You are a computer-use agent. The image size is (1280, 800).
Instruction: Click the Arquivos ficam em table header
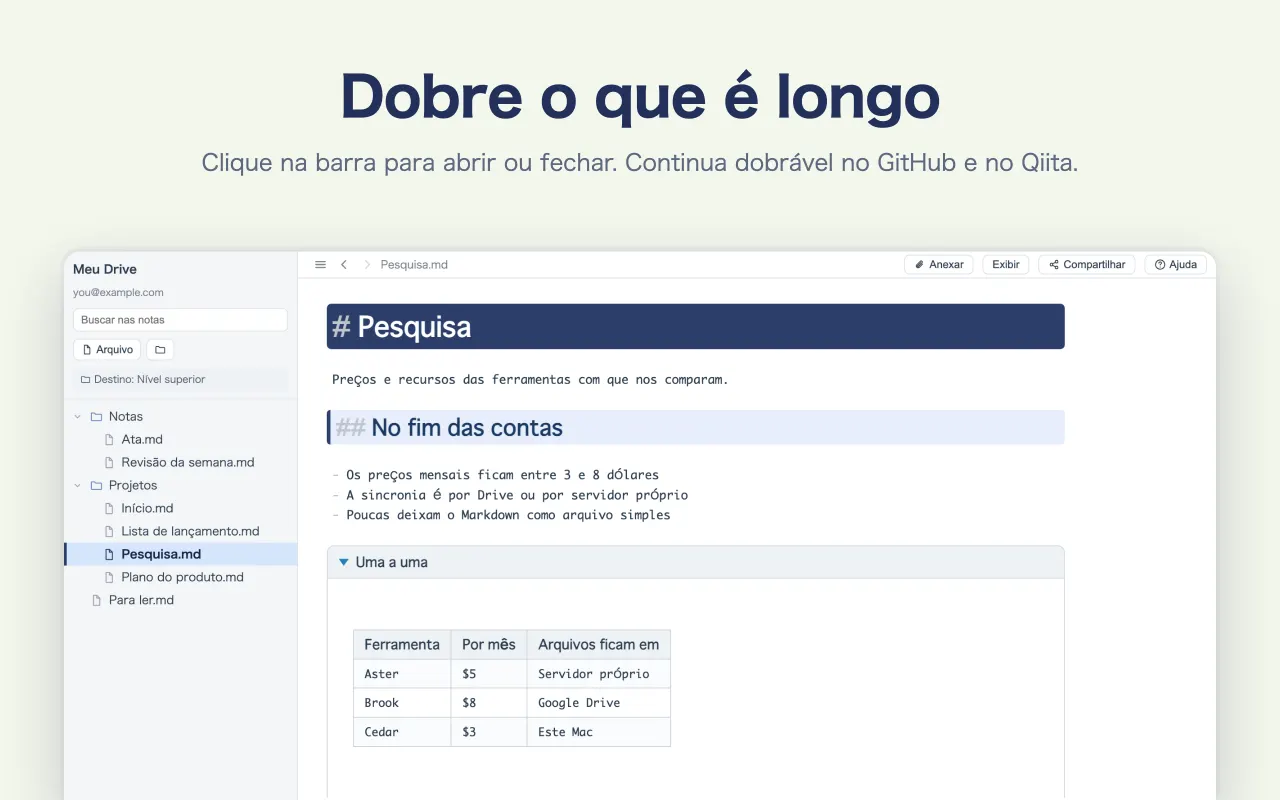[599, 644]
